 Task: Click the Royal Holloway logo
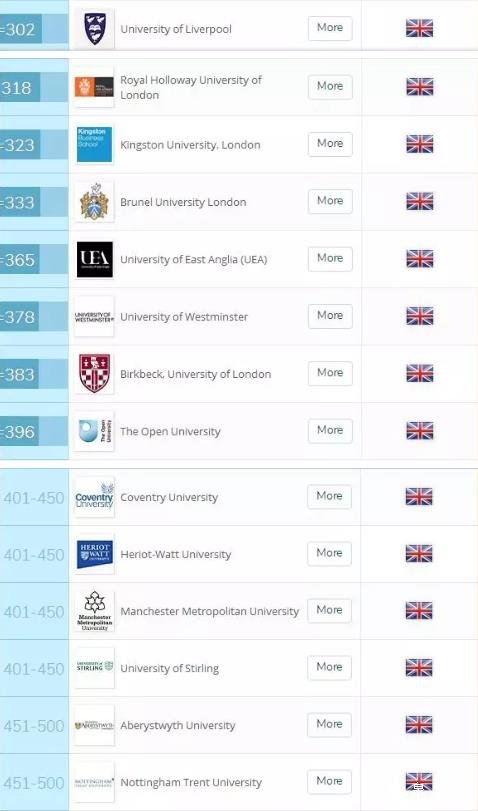pyautogui.click(x=94, y=87)
